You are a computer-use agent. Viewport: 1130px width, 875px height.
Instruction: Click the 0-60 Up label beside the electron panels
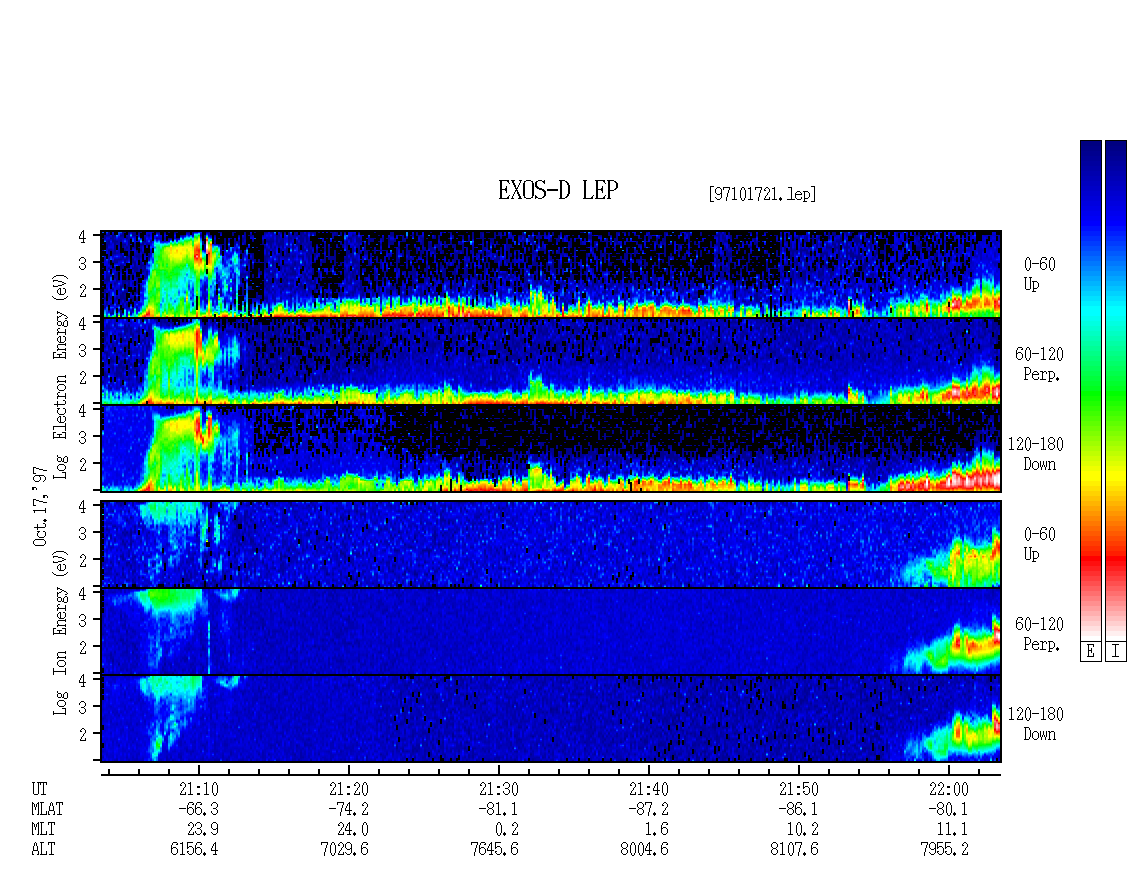click(x=1039, y=274)
